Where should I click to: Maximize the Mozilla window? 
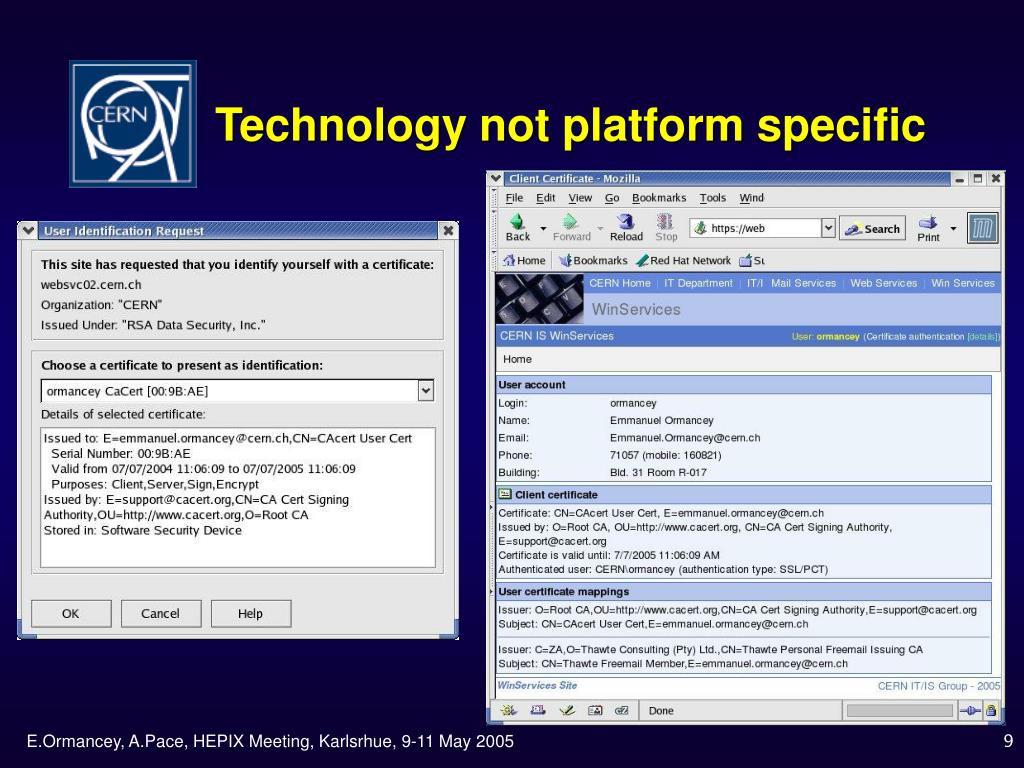pyautogui.click(x=978, y=179)
